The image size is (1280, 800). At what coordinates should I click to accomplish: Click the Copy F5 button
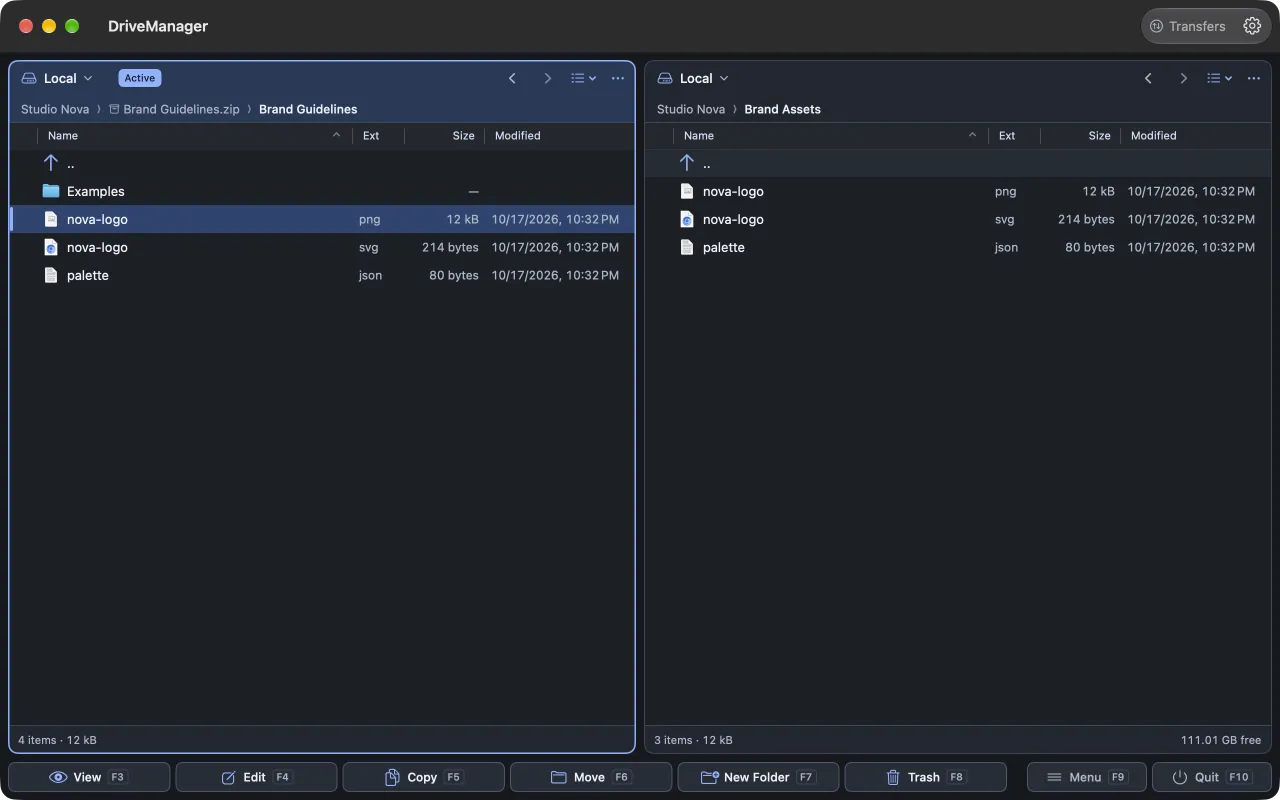(424, 777)
